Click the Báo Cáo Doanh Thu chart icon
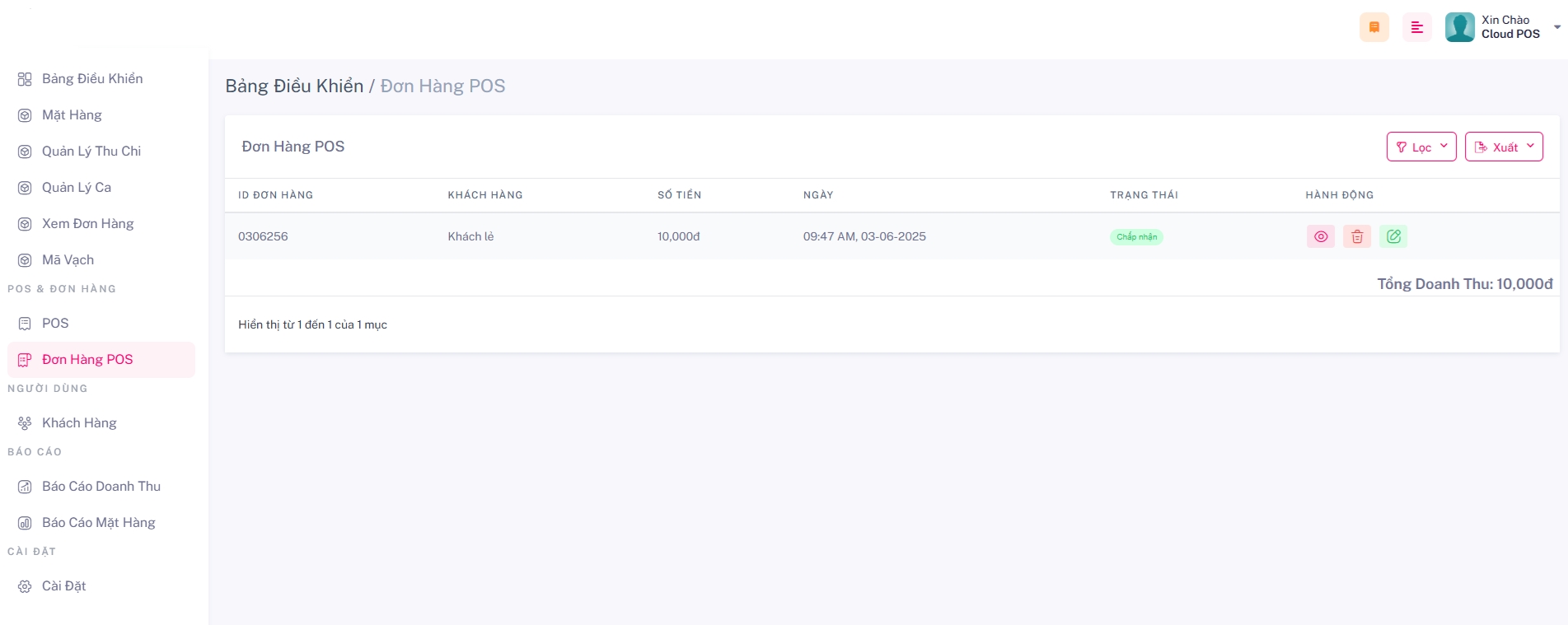Viewport: 1568px width, 625px height. point(25,487)
